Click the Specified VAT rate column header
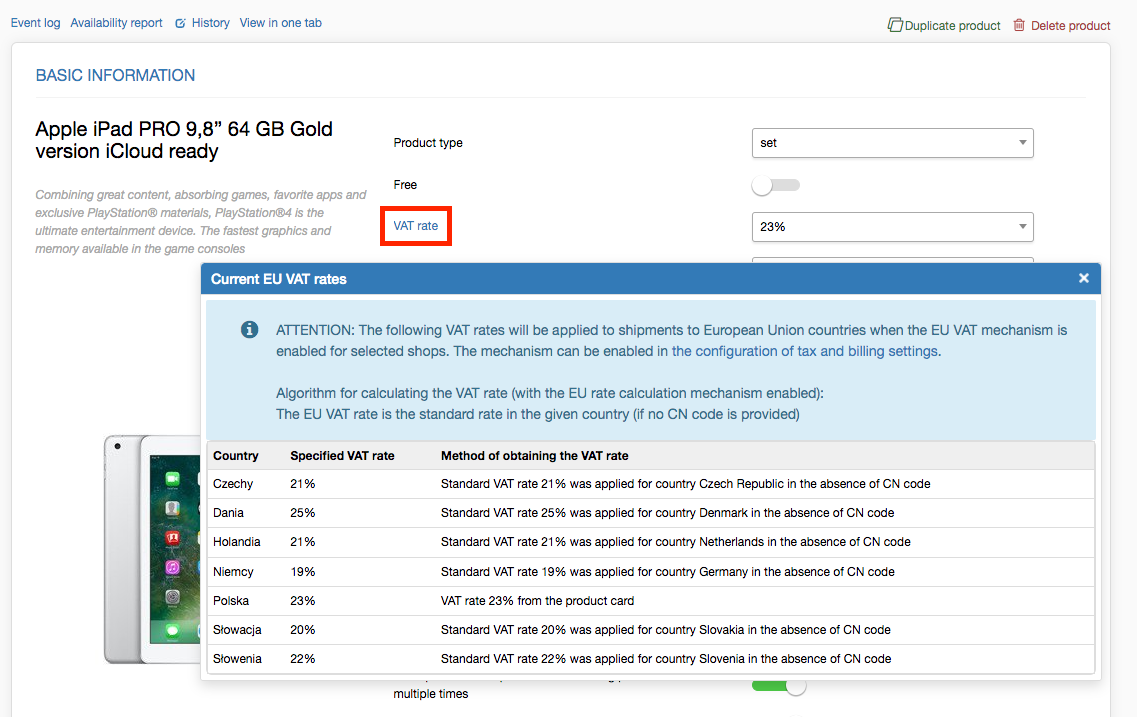1137x717 pixels. pyautogui.click(x=342, y=456)
